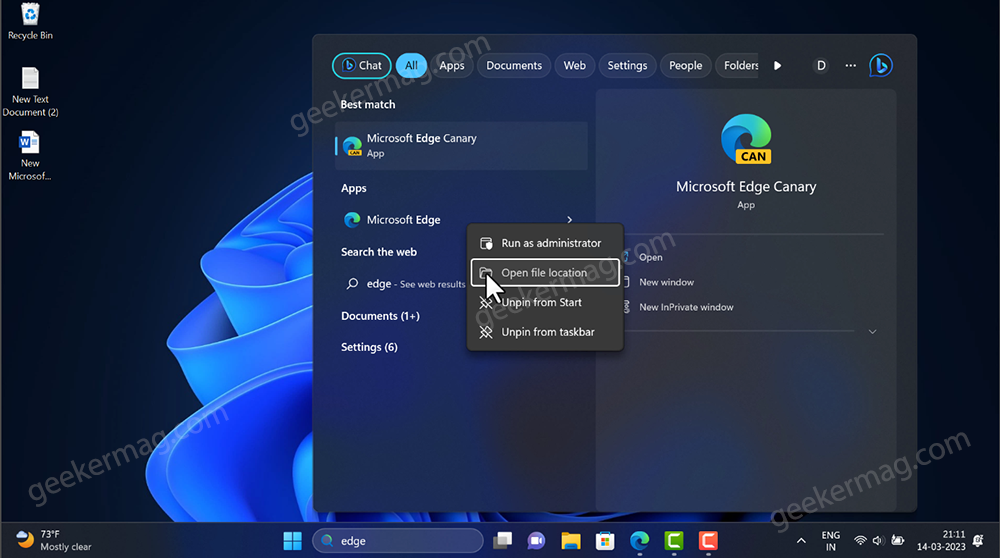Screen dimensions: 1000x558
Task: Open Microsoft Edge on taskbar
Action: click(x=639, y=541)
